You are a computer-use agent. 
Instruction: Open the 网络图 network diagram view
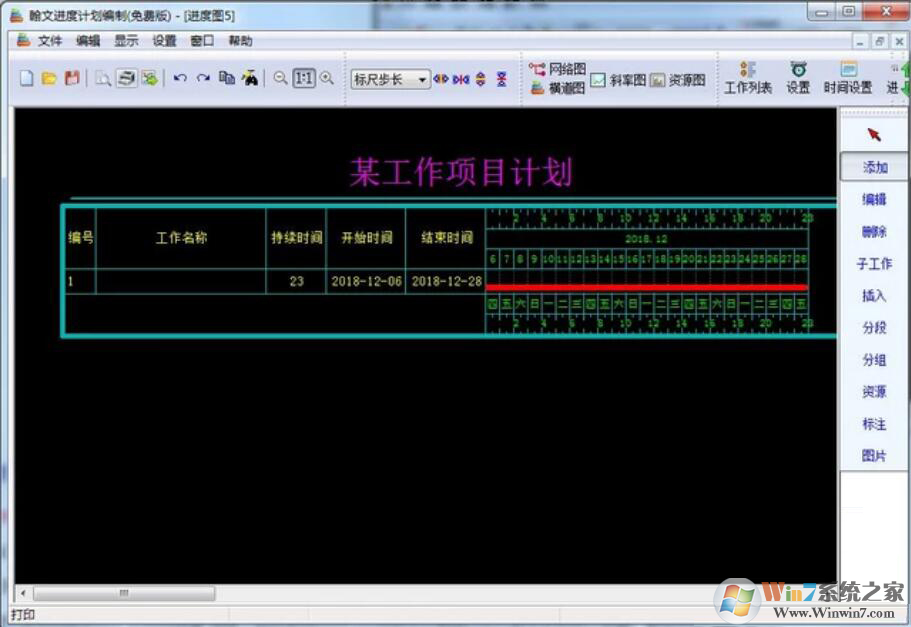coord(558,68)
